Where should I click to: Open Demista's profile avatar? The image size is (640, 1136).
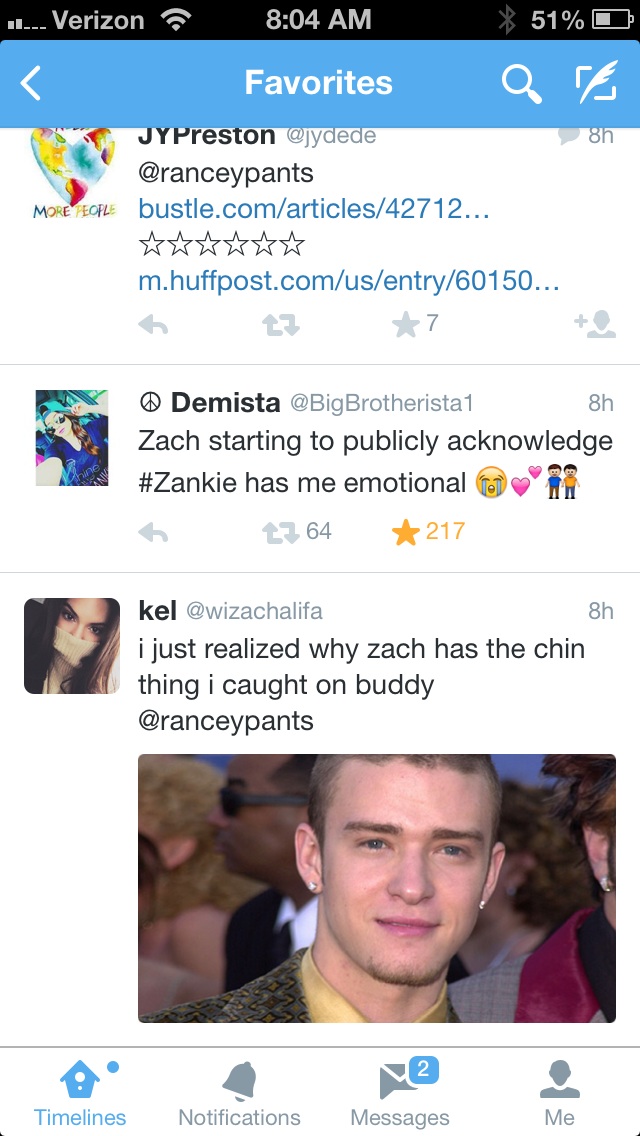72,438
